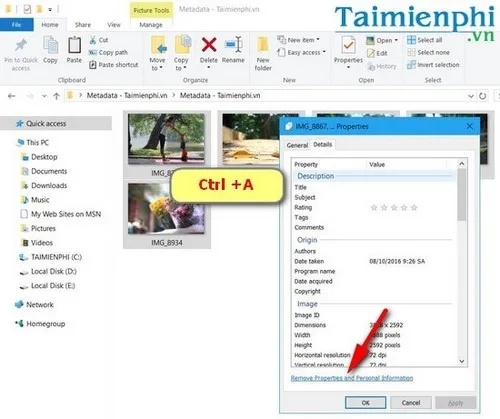Select the IMG_8934 flower thumbnail

(x=167, y=209)
